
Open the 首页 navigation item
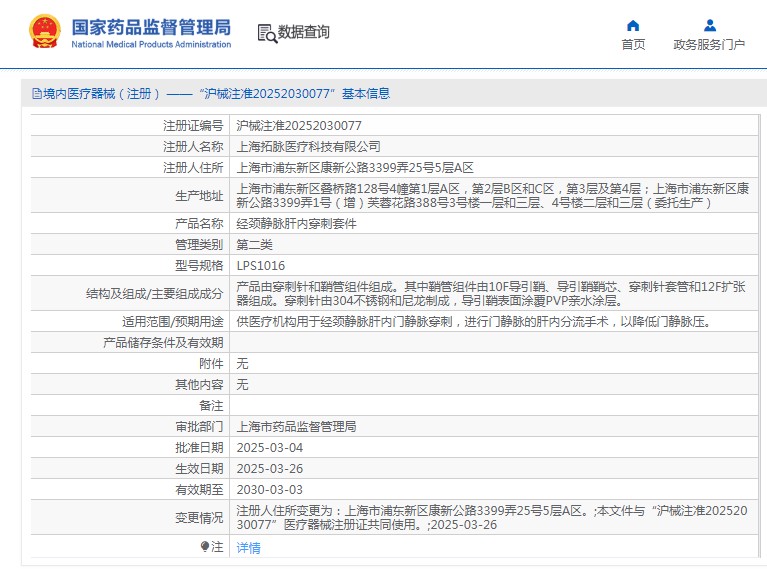point(633,45)
